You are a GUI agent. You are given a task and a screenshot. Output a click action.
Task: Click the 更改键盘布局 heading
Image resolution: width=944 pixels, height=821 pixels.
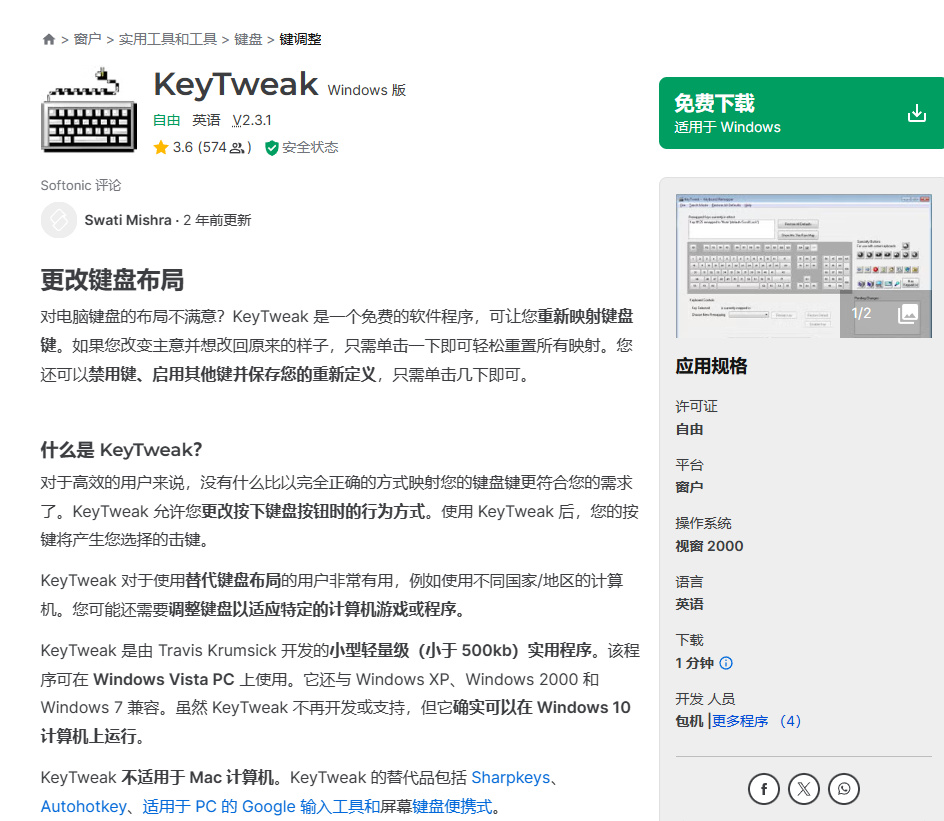112,280
